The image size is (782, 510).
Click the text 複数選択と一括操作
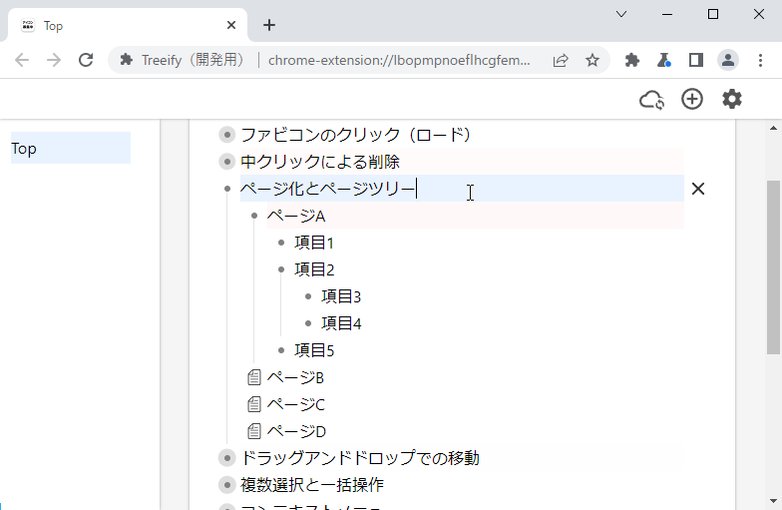click(312, 485)
